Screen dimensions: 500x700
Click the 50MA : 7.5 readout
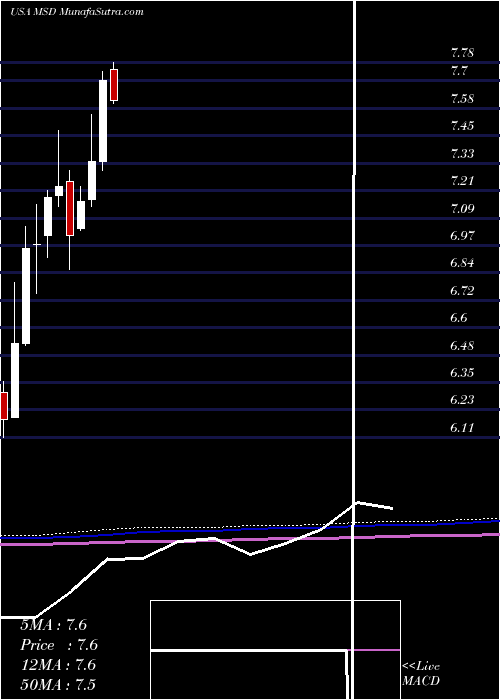click(x=58, y=684)
